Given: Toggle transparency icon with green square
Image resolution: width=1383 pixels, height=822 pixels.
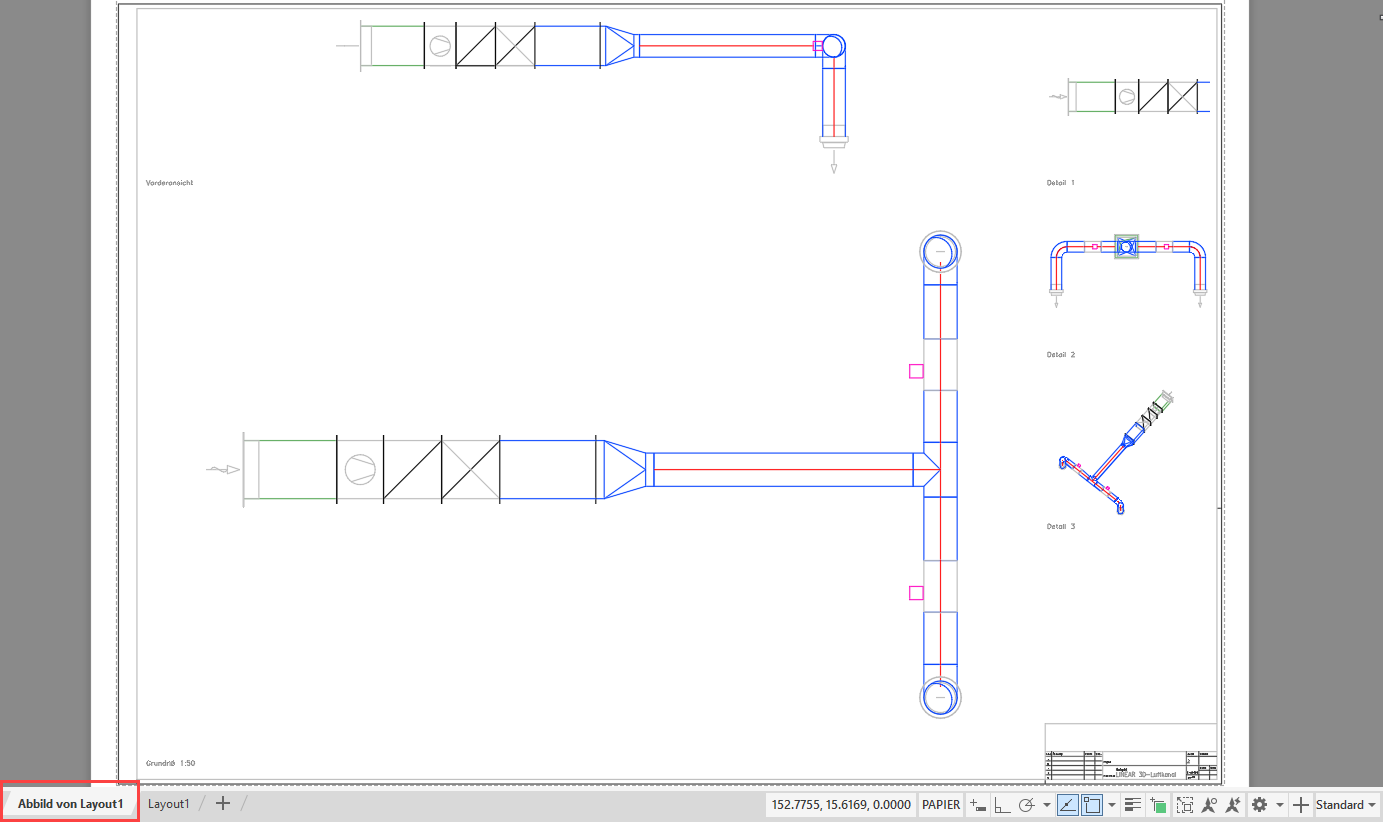Looking at the screenshot, I should click(x=1158, y=804).
